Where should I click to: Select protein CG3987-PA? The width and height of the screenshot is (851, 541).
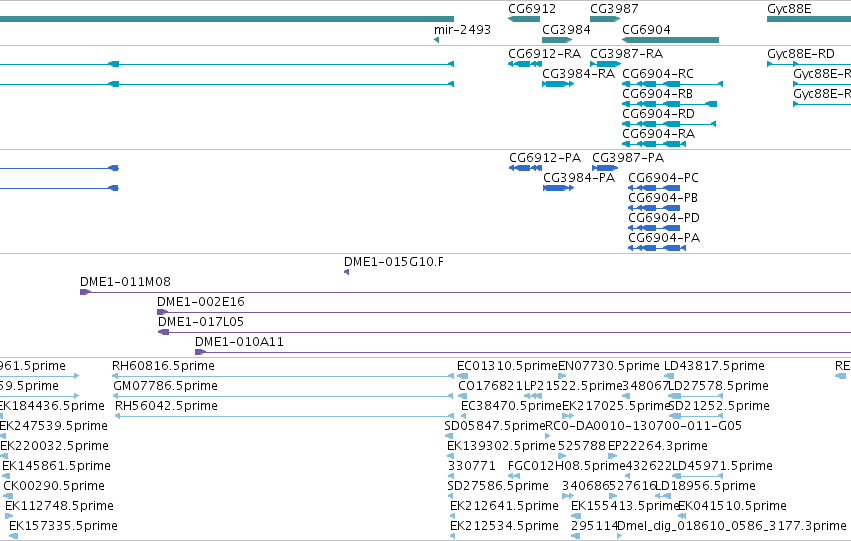coord(628,158)
